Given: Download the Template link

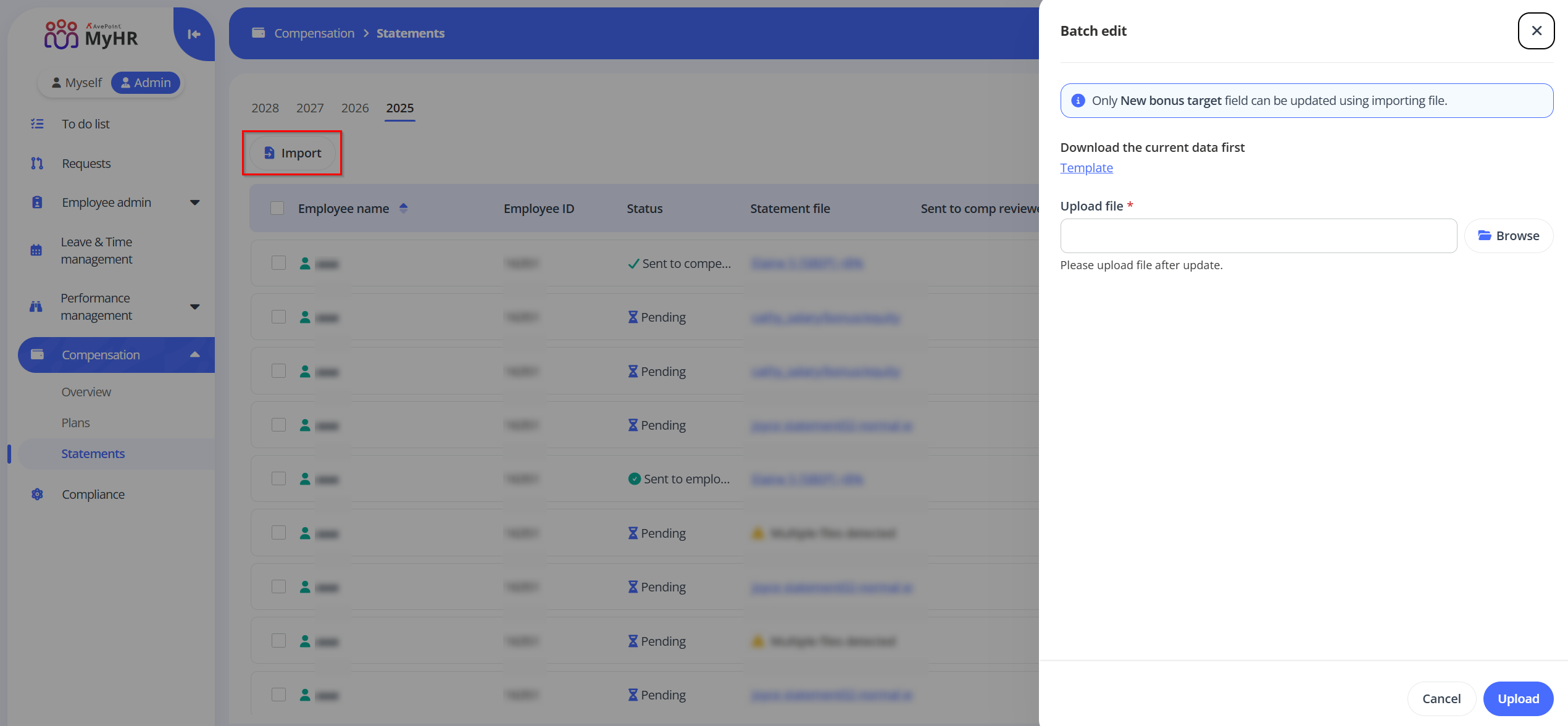Looking at the screenshot, I should 1086,168.
